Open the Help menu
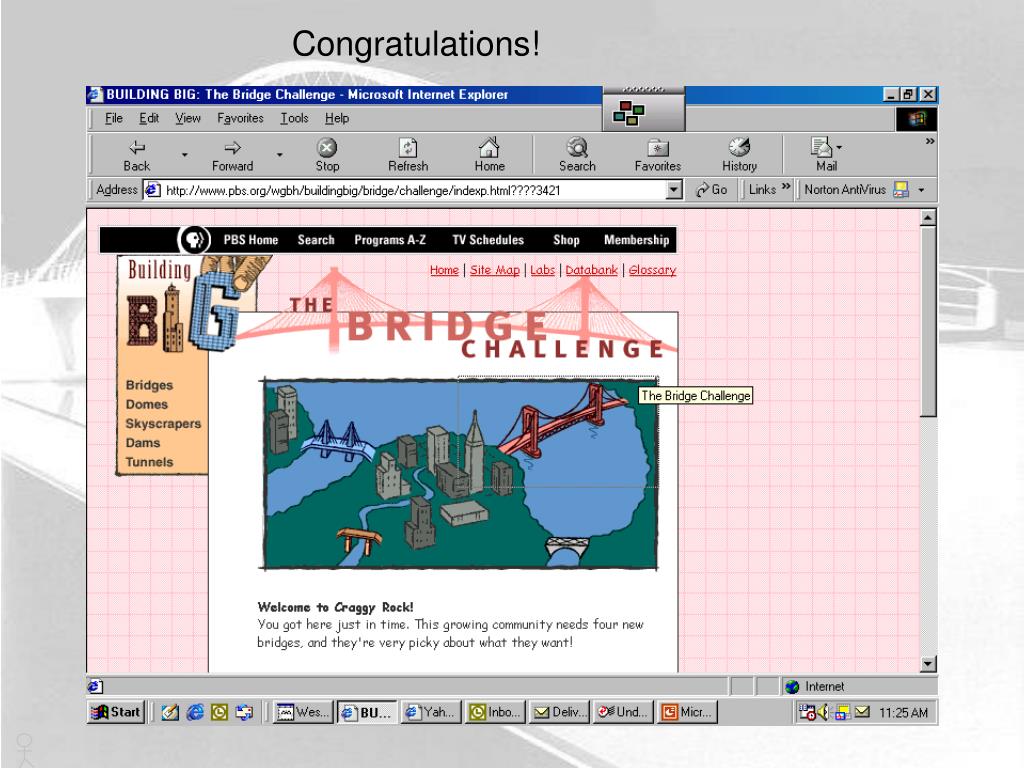This screenshot has width=1024, height=768. point(337,118)
